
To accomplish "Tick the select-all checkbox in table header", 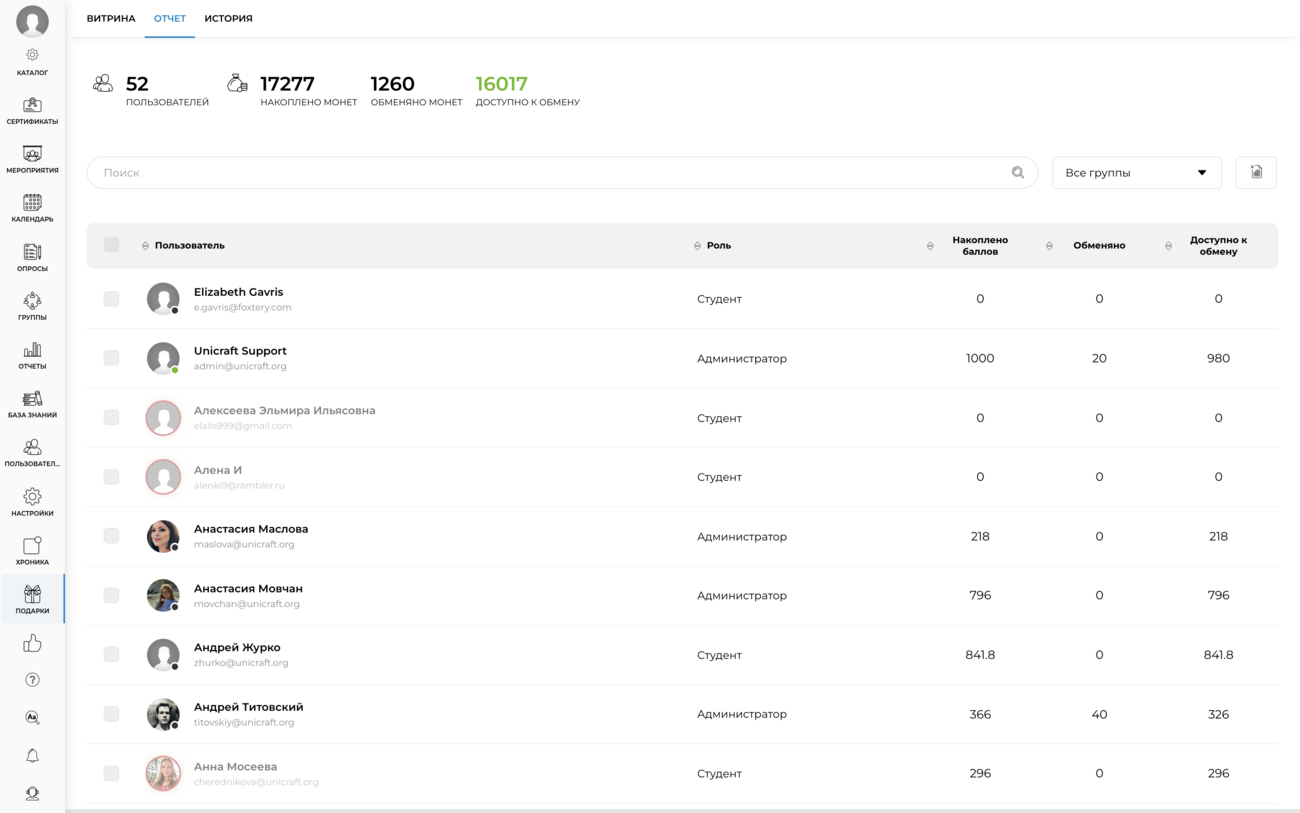I will [111, 245].
